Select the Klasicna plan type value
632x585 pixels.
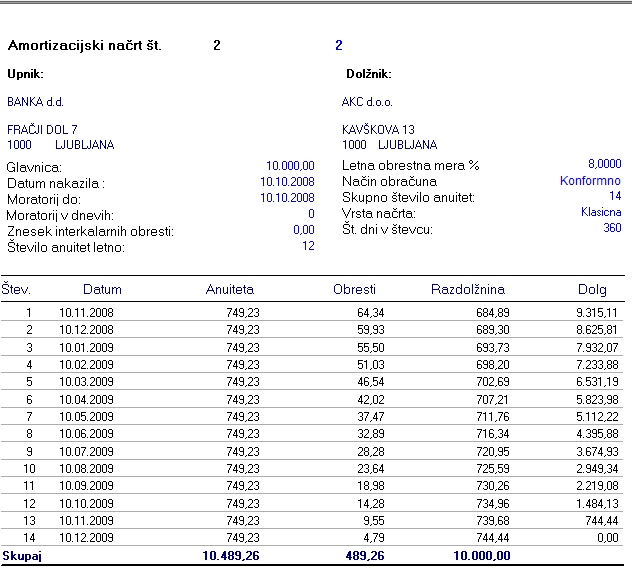point(600,212)
